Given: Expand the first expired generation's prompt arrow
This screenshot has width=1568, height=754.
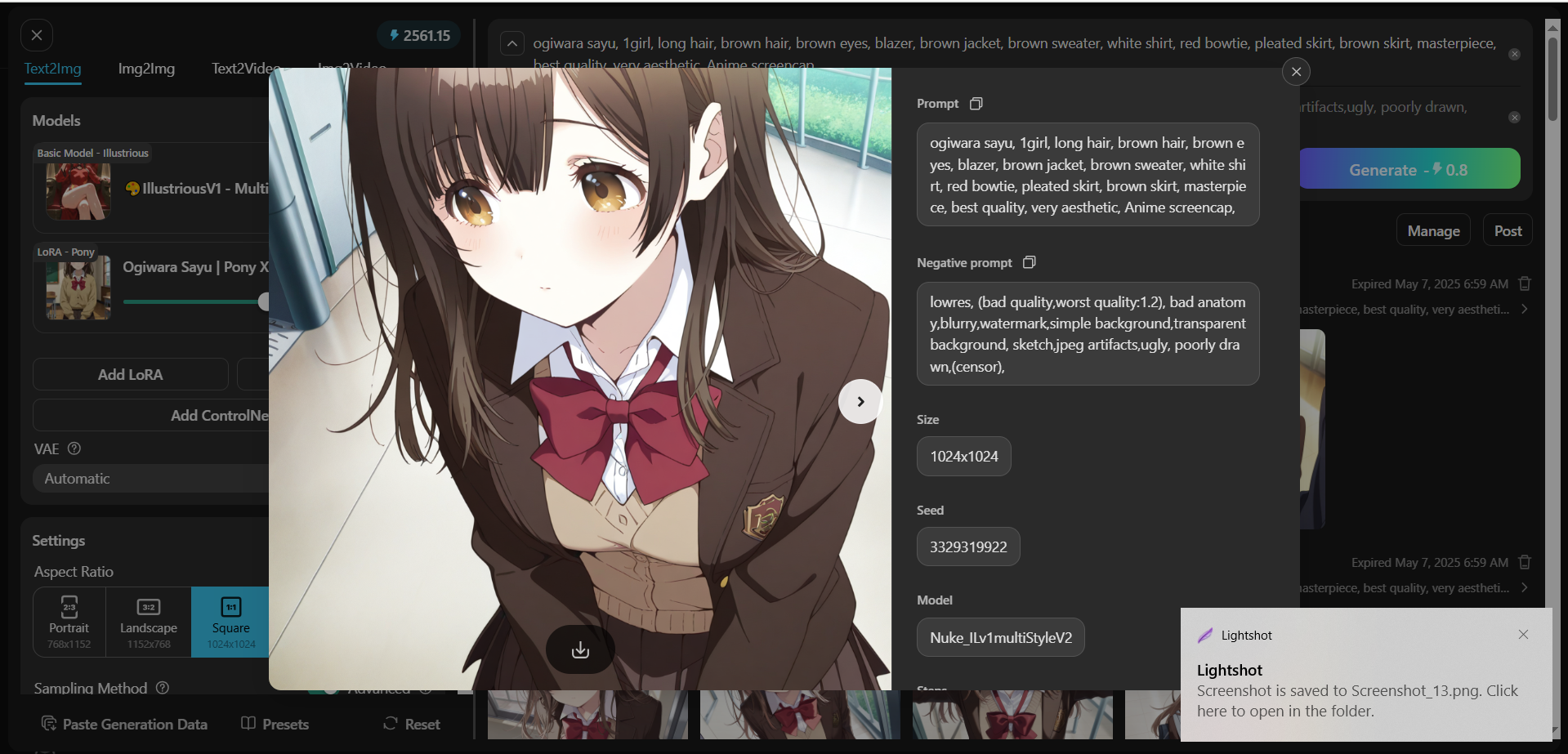Looking at the screenshot, I should tap(1524, 309).
